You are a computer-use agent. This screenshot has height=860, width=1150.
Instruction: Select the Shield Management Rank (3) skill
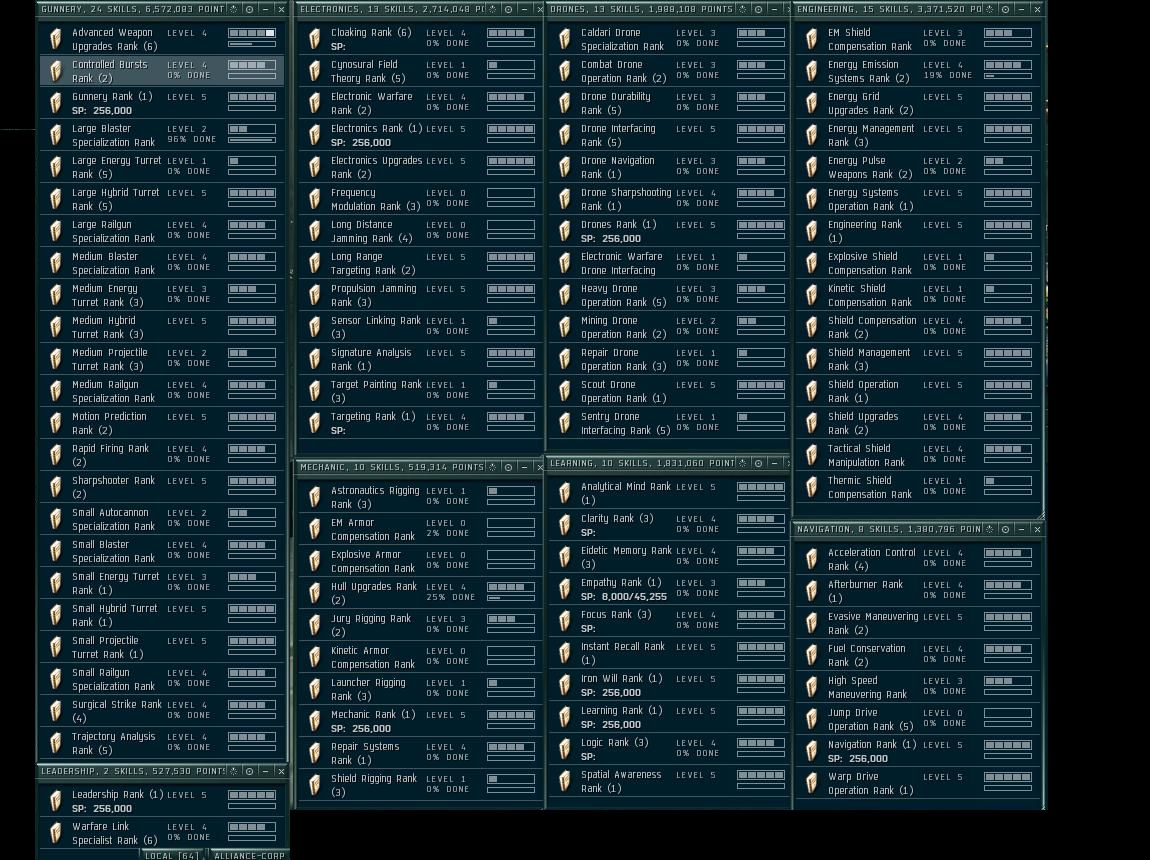(x=869, y=359)
